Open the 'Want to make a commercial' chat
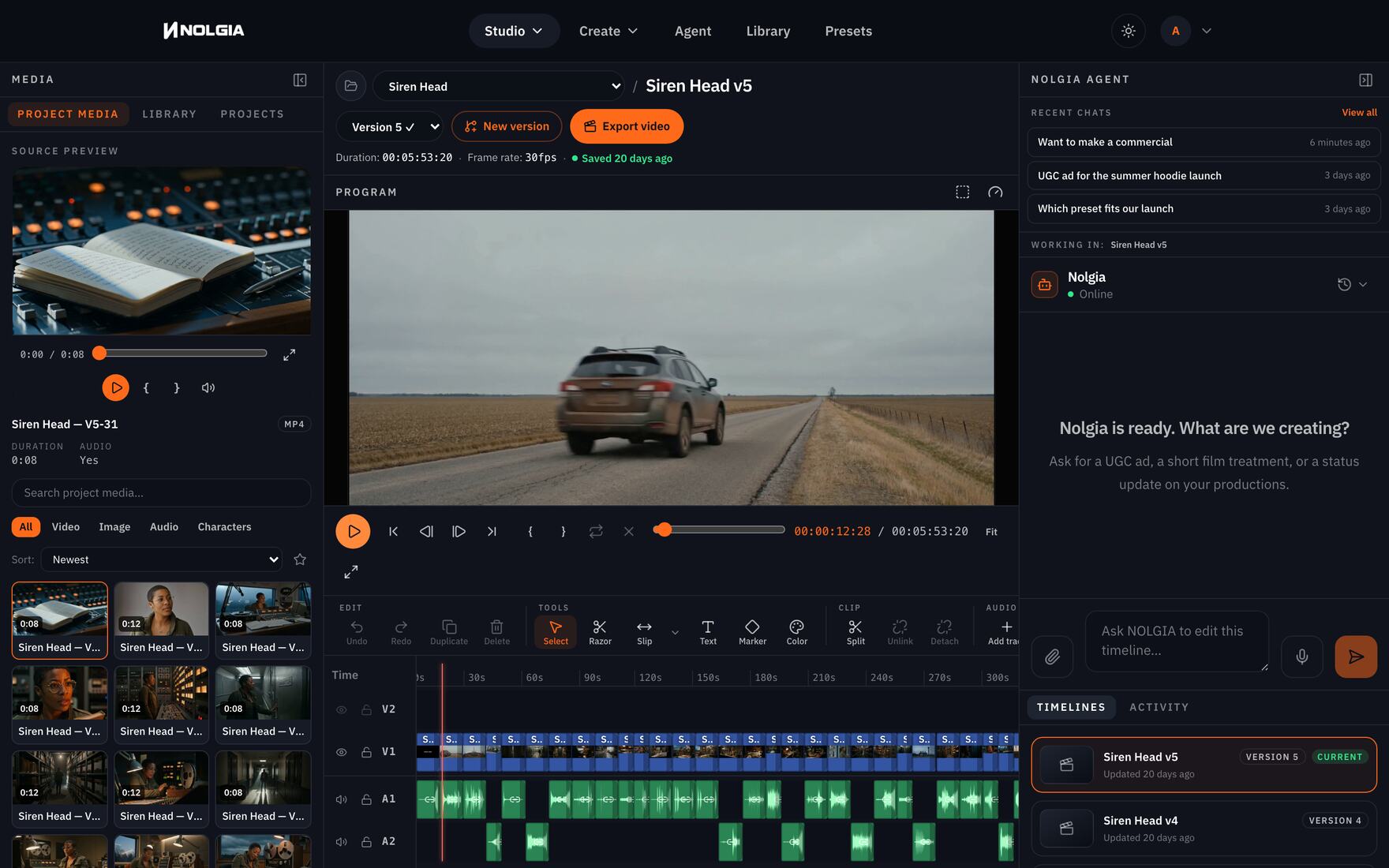 point(1204,142)
